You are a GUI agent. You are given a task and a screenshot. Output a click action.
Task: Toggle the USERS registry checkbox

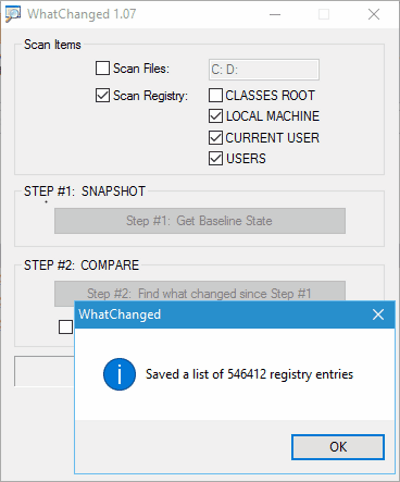coord(216,158)
